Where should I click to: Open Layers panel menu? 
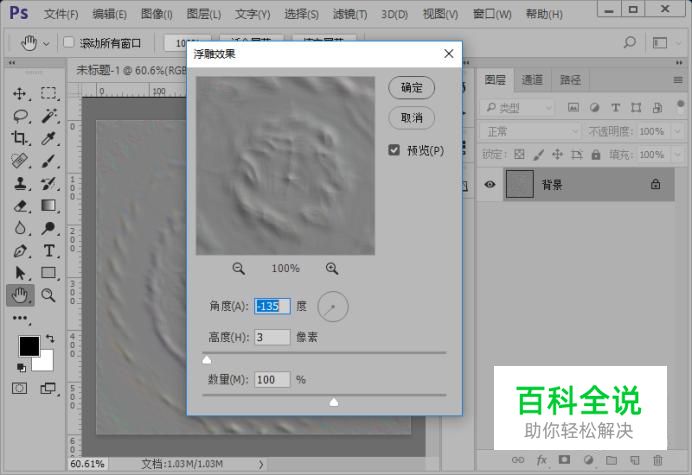point(678,80)
